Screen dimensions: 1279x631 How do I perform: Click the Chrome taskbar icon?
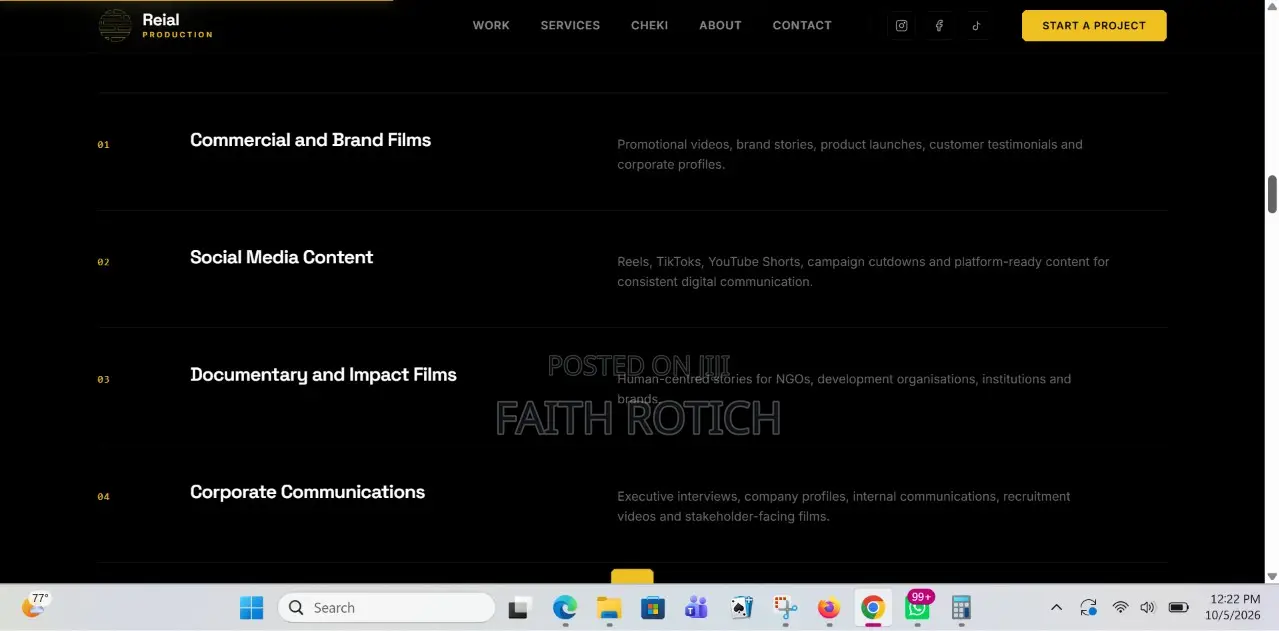(x=873, y=607)
